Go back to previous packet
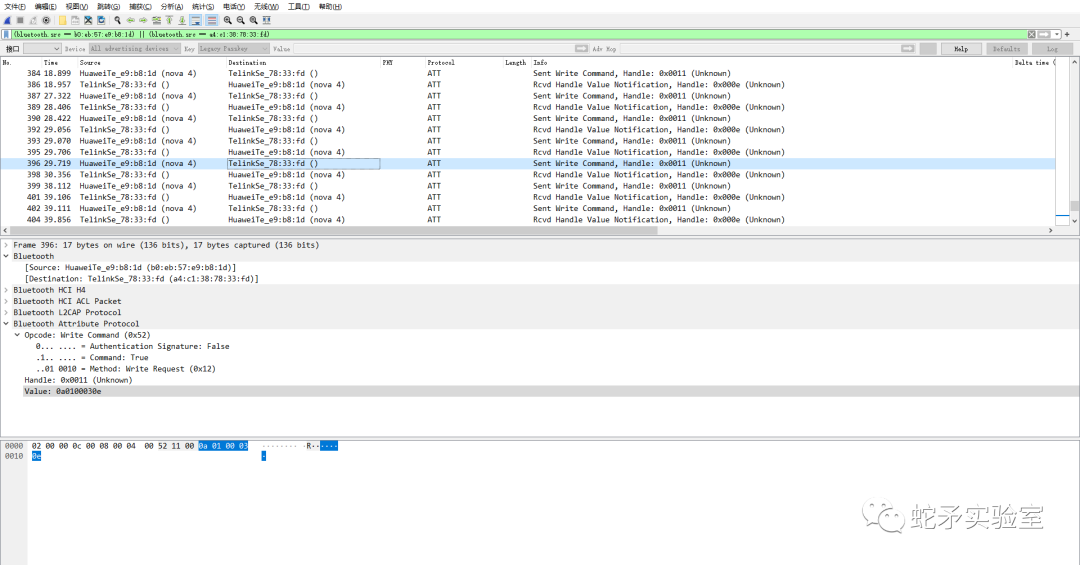 pyautogui.click(x=130, y=21)
